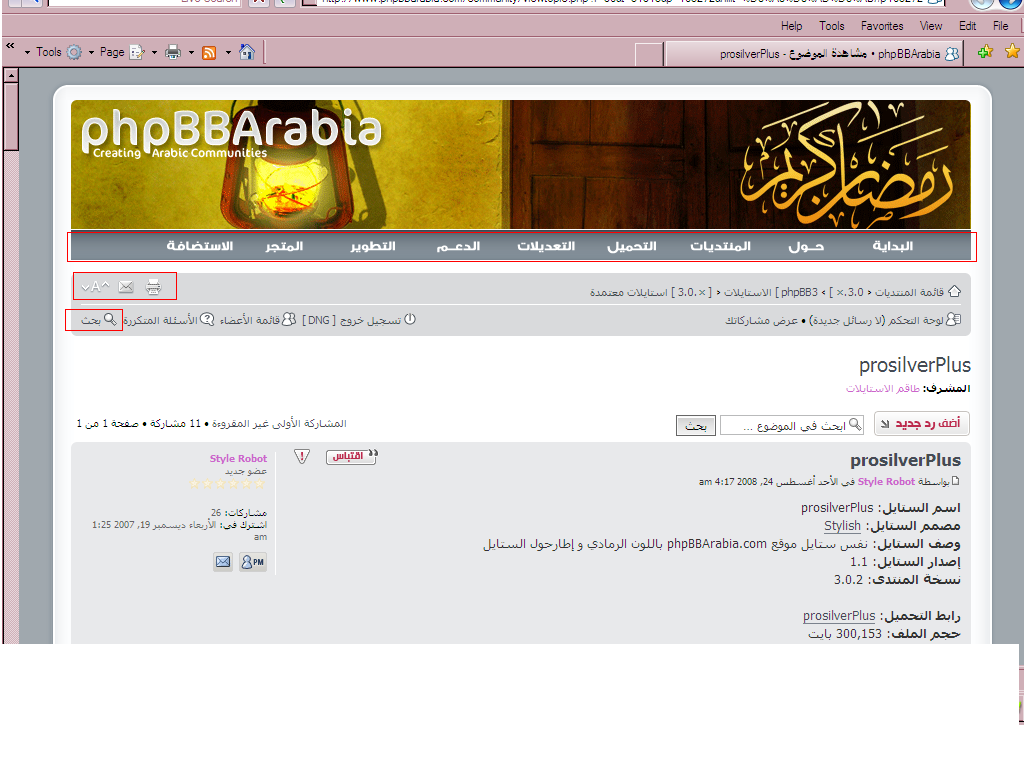Open التعديلات in the site navigation

pyautogui.click(x=546, y=246)
